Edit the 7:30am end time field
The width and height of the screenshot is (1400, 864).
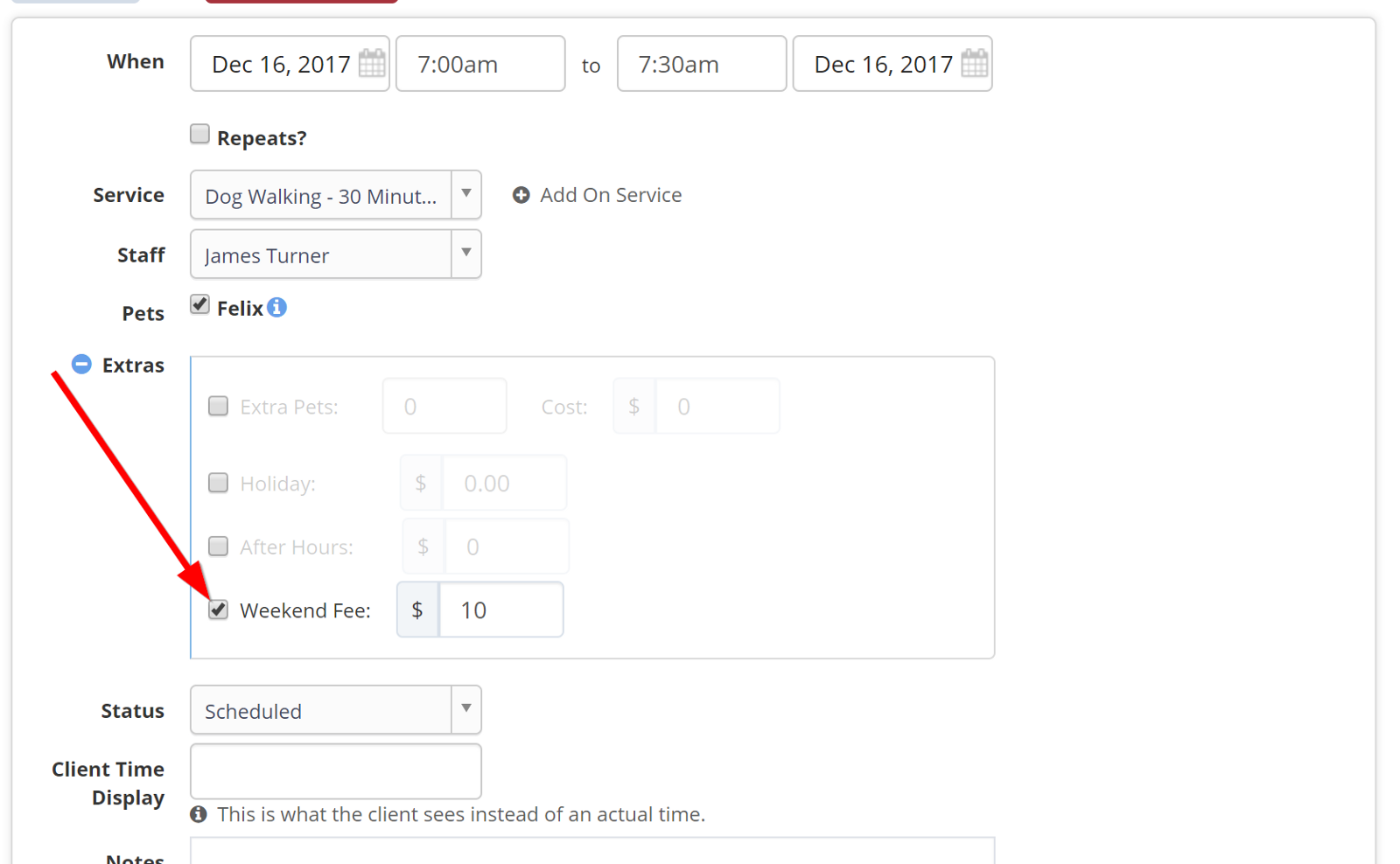(702, 64)
